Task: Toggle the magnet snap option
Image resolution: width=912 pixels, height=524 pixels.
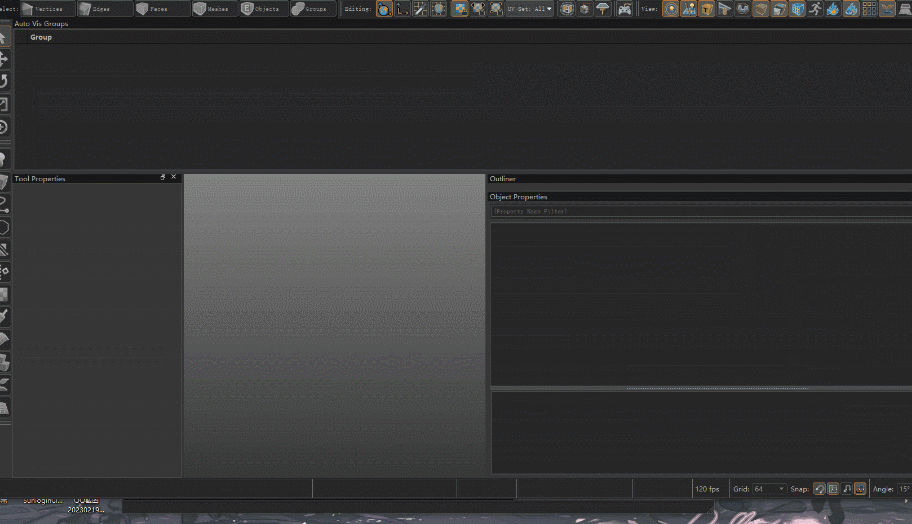Action: click(820, 489)
